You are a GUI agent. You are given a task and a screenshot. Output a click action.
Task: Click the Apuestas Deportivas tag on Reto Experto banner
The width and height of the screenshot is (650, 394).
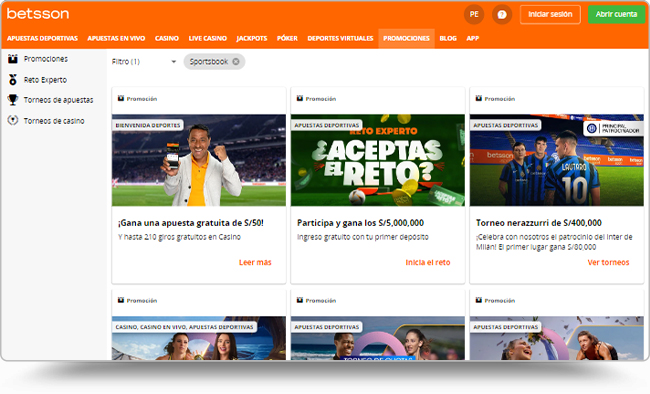[x=327, y=125]
